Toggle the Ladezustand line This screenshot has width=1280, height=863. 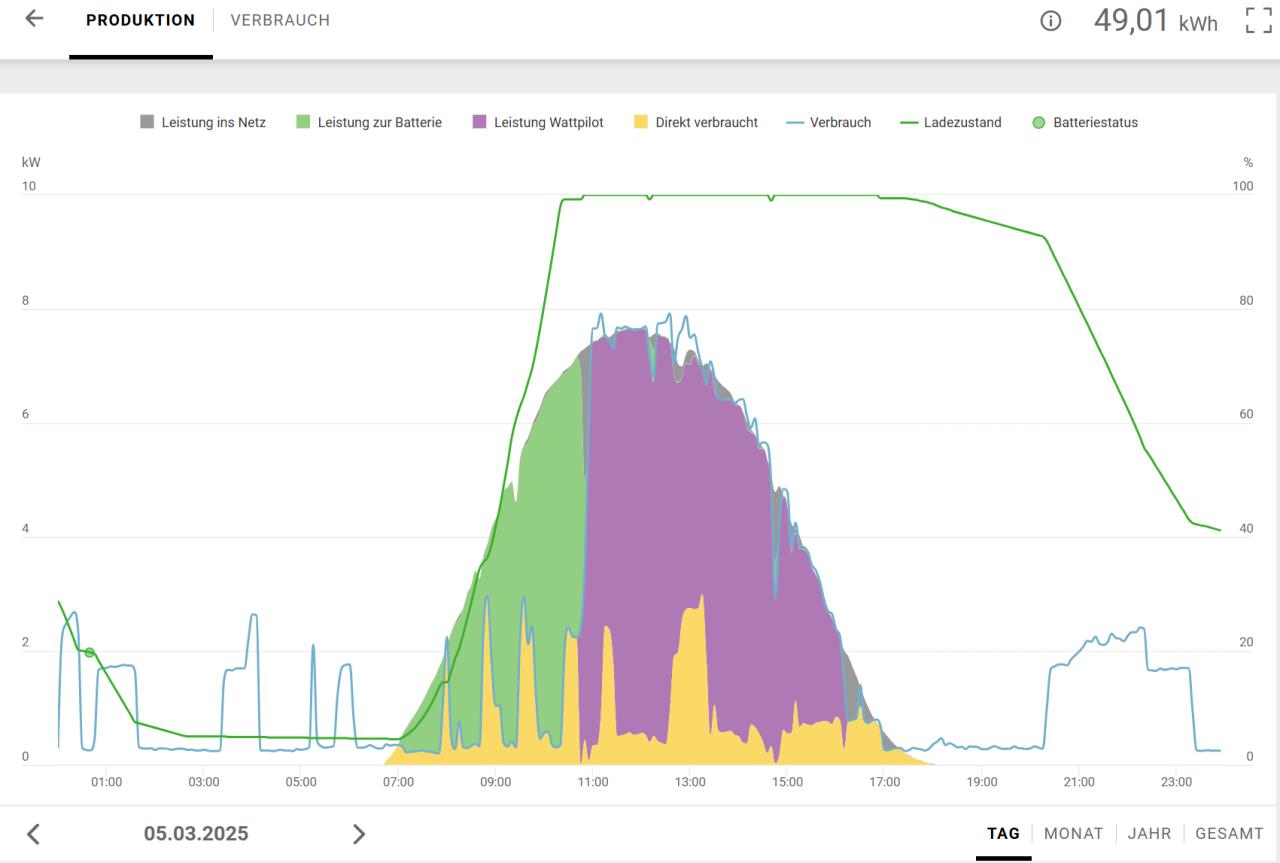[x=951, y=123]
